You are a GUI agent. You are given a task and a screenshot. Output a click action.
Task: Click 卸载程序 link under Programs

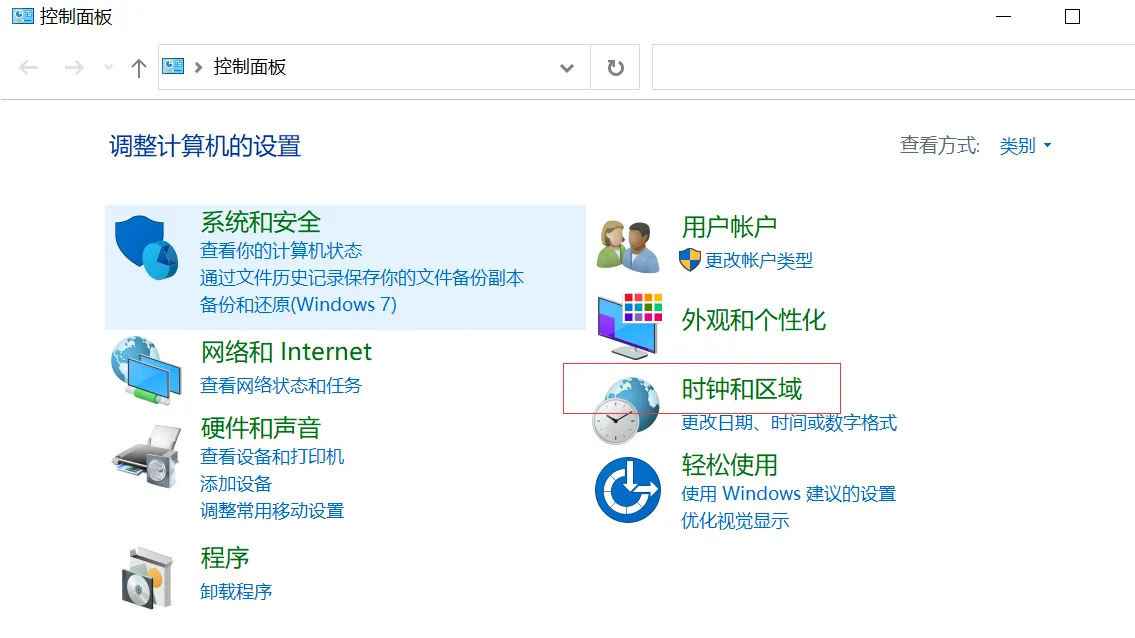[x=236, y=591]
